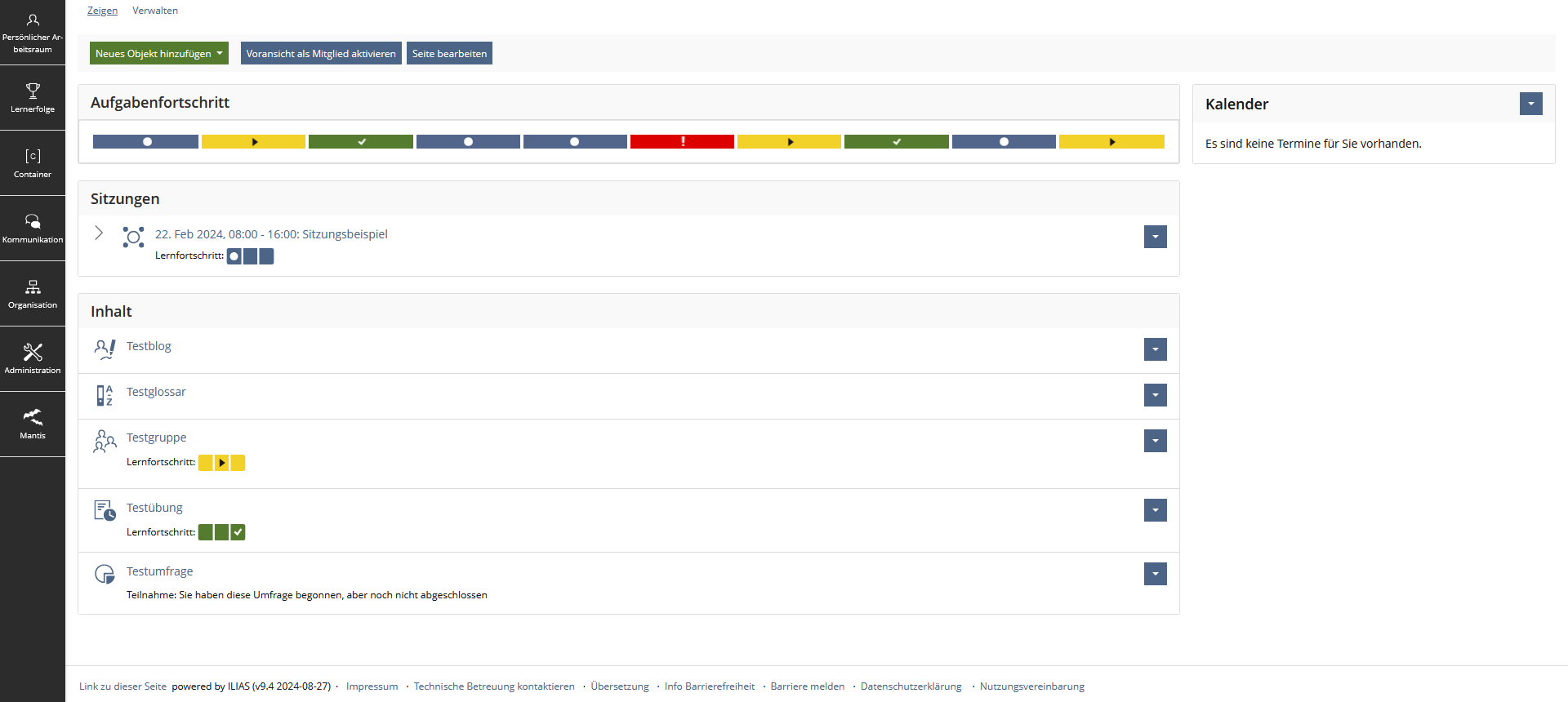The width and height of the screenshot is (1568, 702).
Task: Click the Sitzungen heading
Action: click(x=125, y=199)
